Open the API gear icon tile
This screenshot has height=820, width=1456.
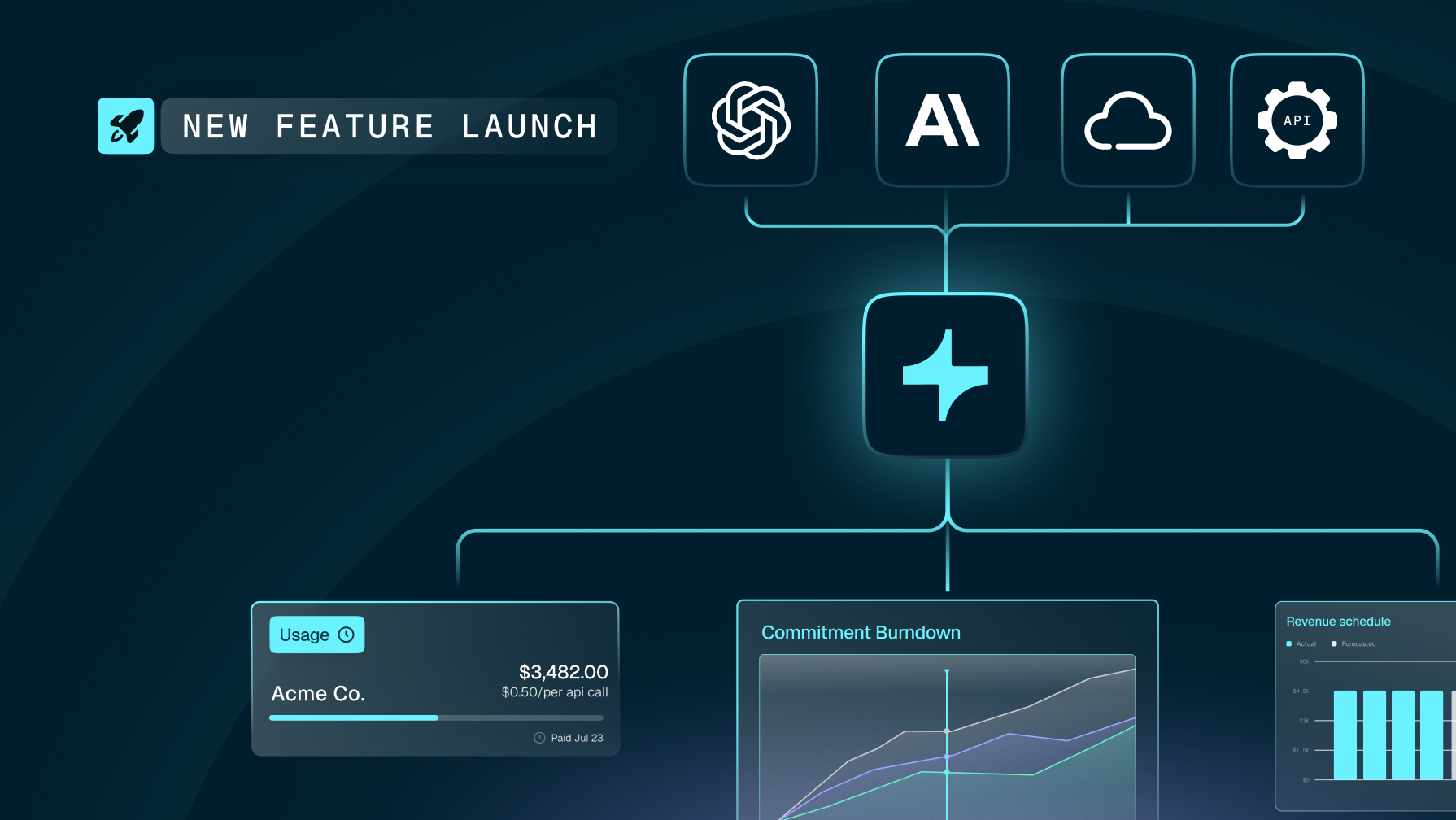coord(1297,120)
